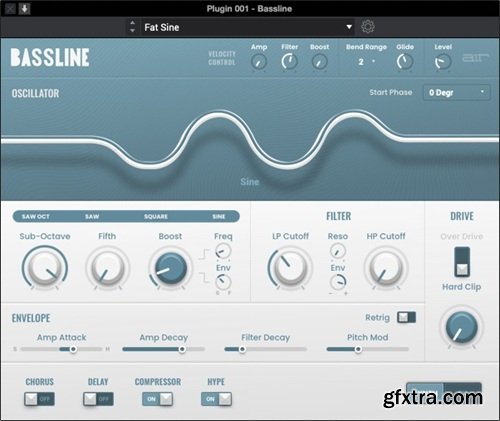Open the Bend Range value dropdown
This screenshot has width=500, height=421.
pos(366,62)
